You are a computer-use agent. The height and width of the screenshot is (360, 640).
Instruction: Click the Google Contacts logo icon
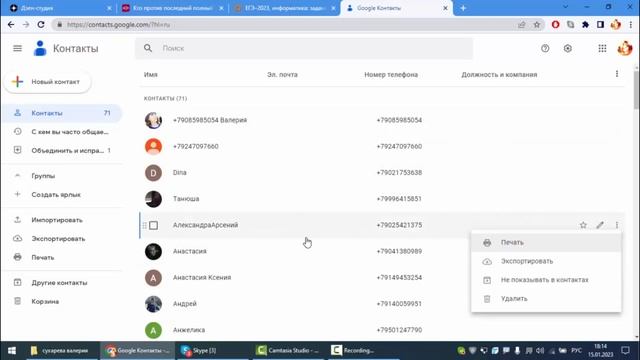click(40, 48)
